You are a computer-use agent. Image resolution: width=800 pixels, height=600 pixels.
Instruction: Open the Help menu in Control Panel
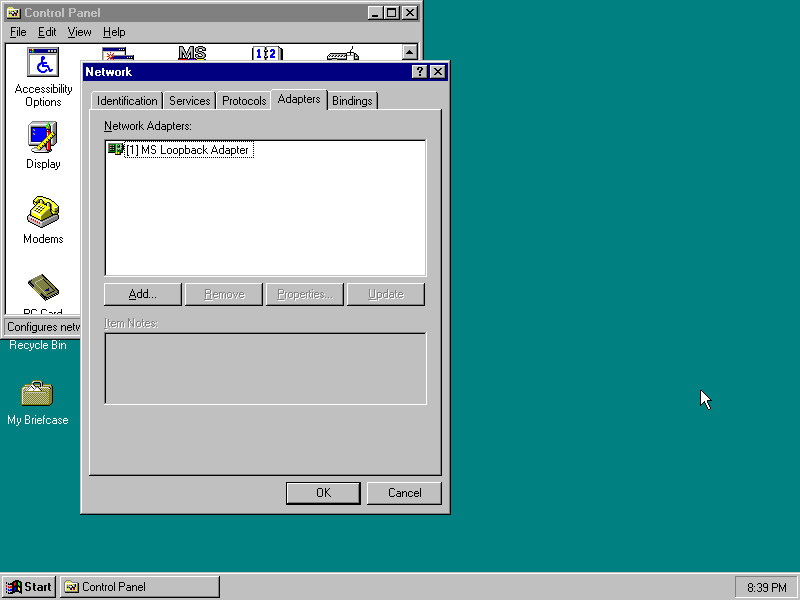click(114, 32)
